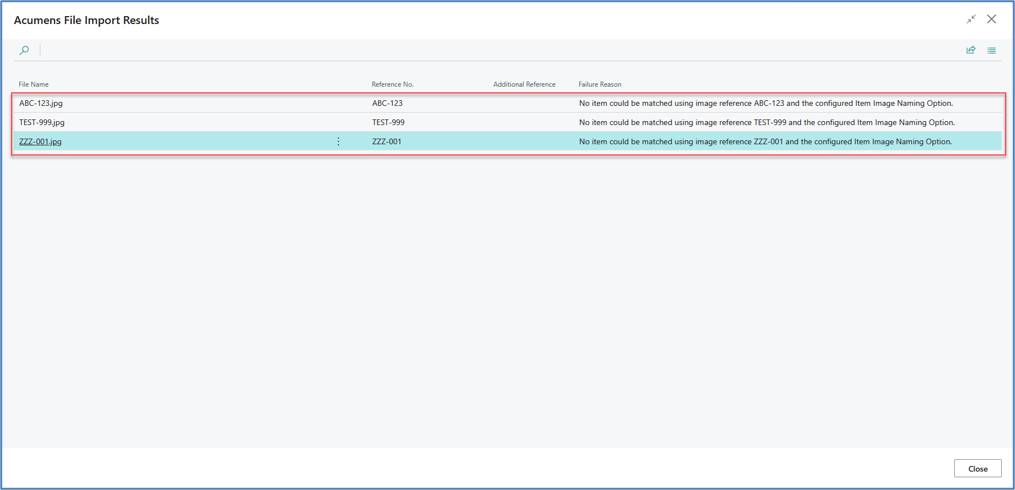The width and height of the screenshot is (1015, 490).
Task: Open the Additional Reference column header
Action: 524,84
